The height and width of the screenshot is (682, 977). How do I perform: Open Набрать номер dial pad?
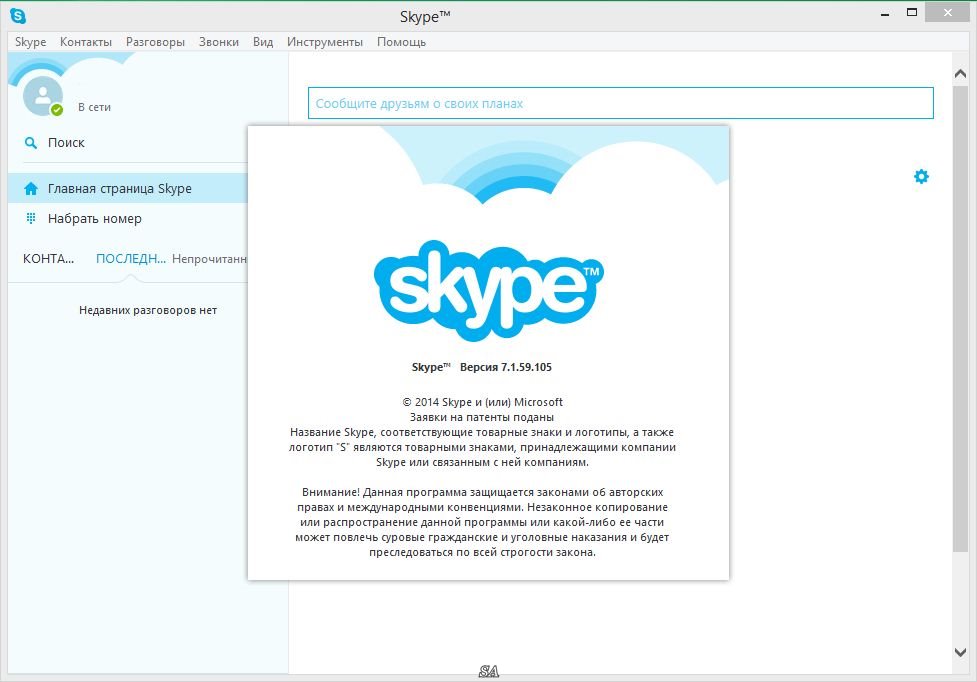128,219
